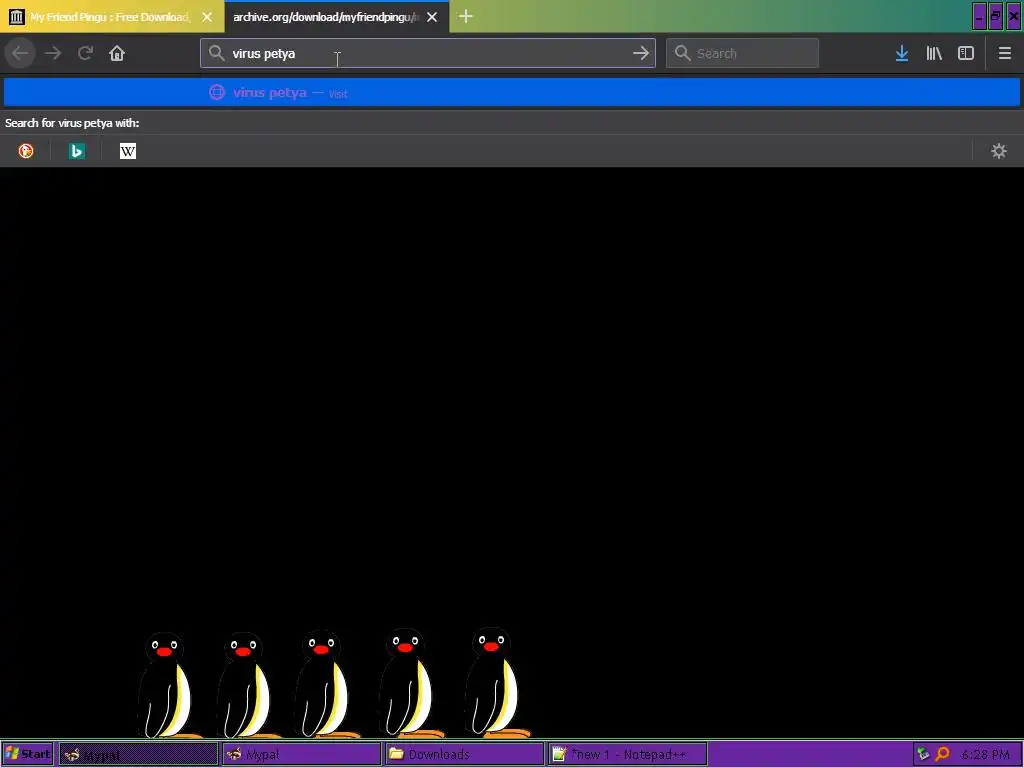The width and height of the screenshot is (1024, 768).
Task: Switch to Notepad++ taskbar window
Action: [x=628, y=754]
